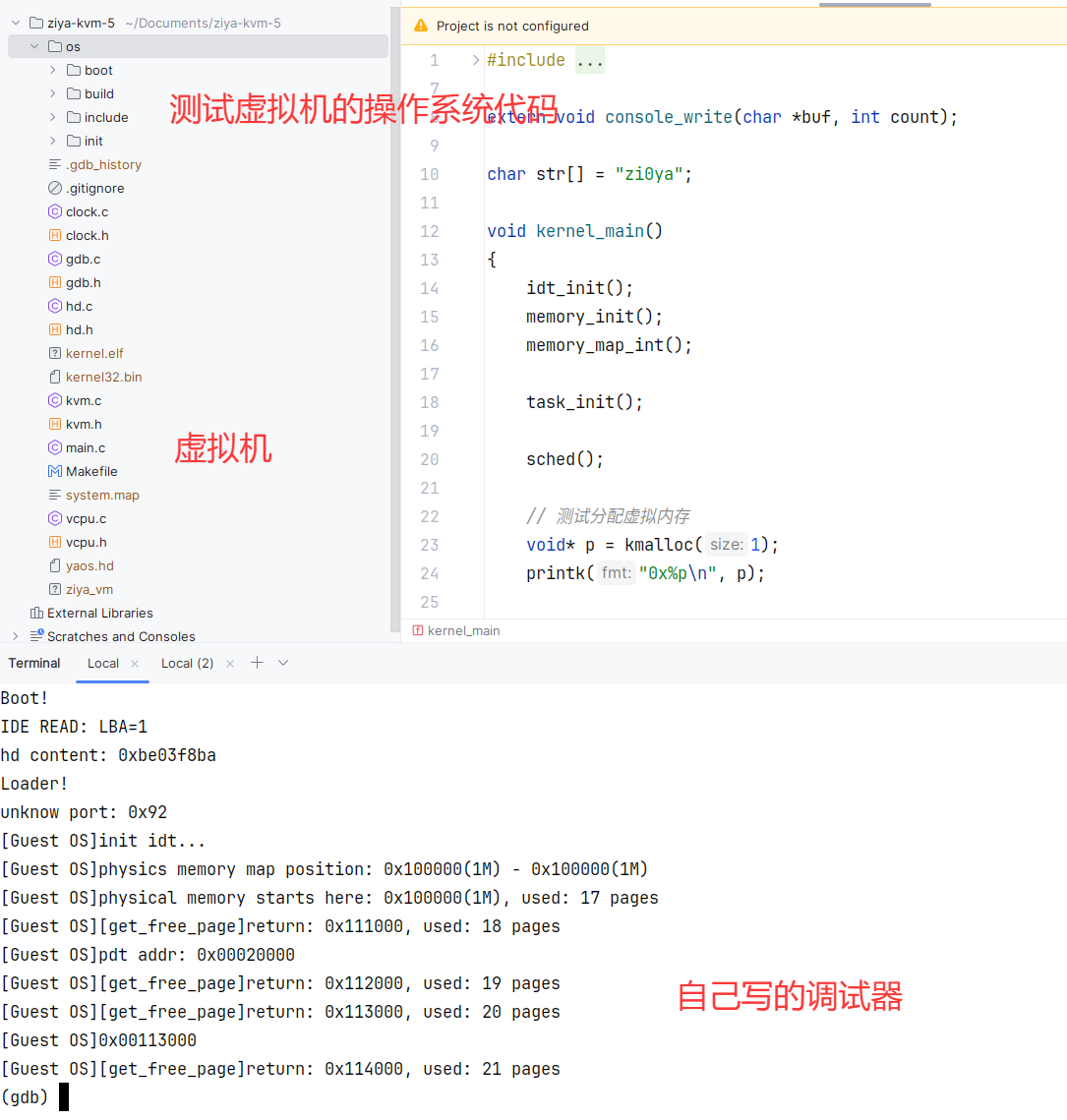Click the clock.c C file icon
Image resolution: width=1067 pixels, height=1120 pixels.
click(x=55, y=211)
